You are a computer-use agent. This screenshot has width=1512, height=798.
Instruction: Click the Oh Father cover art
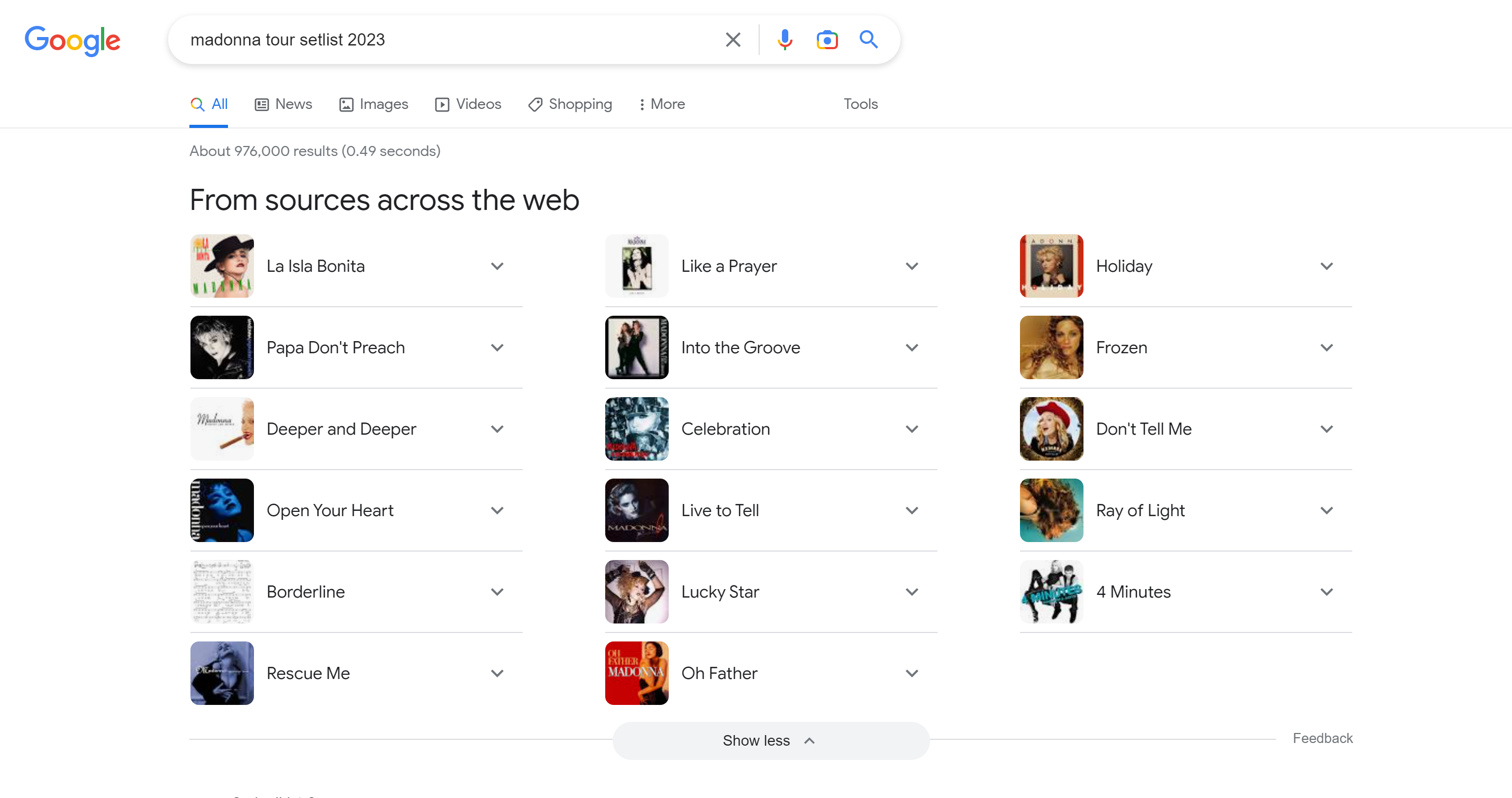pyautogui.click(x=637, y=674)
